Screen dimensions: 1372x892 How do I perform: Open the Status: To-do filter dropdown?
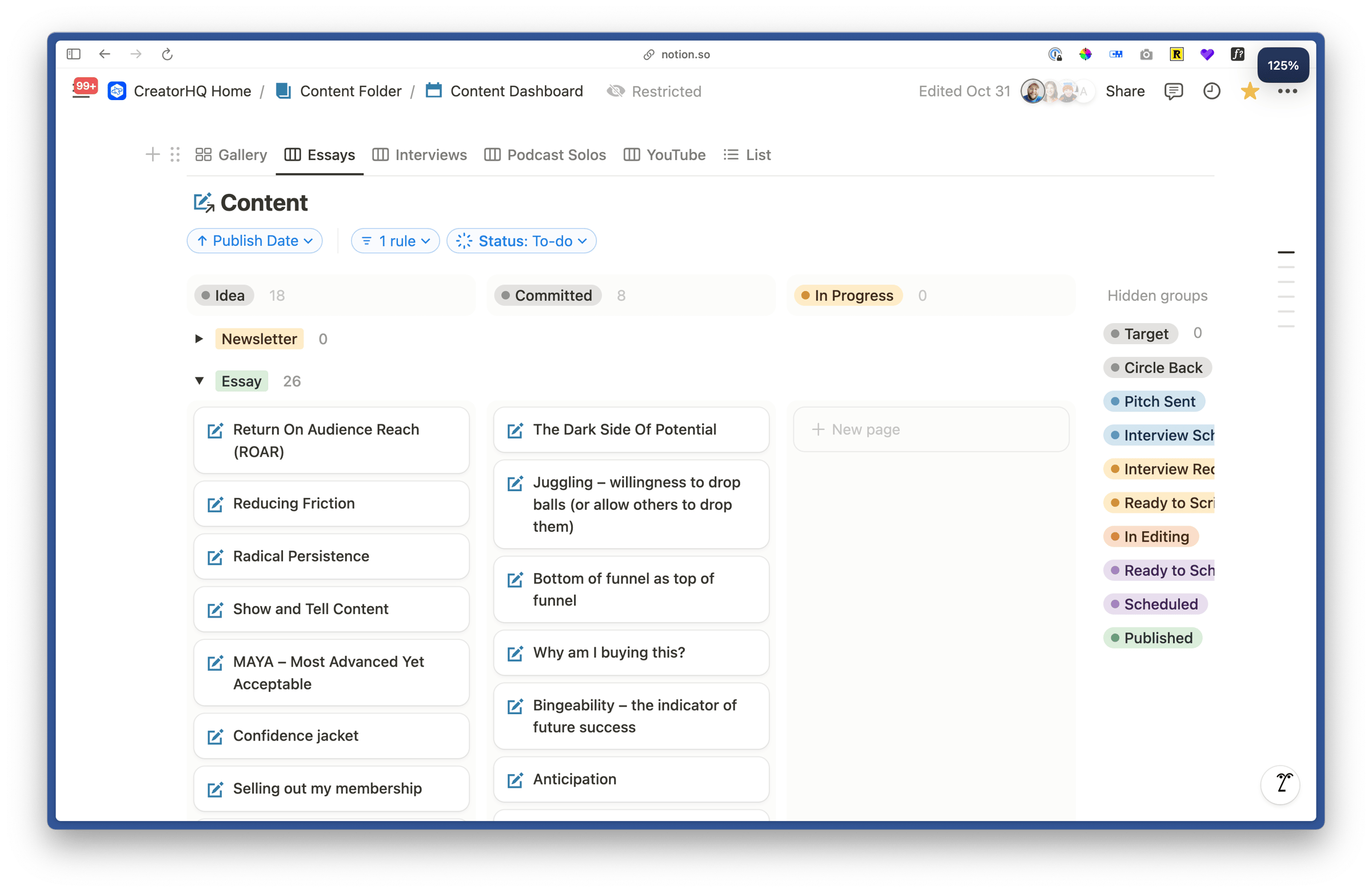point(521,241)
